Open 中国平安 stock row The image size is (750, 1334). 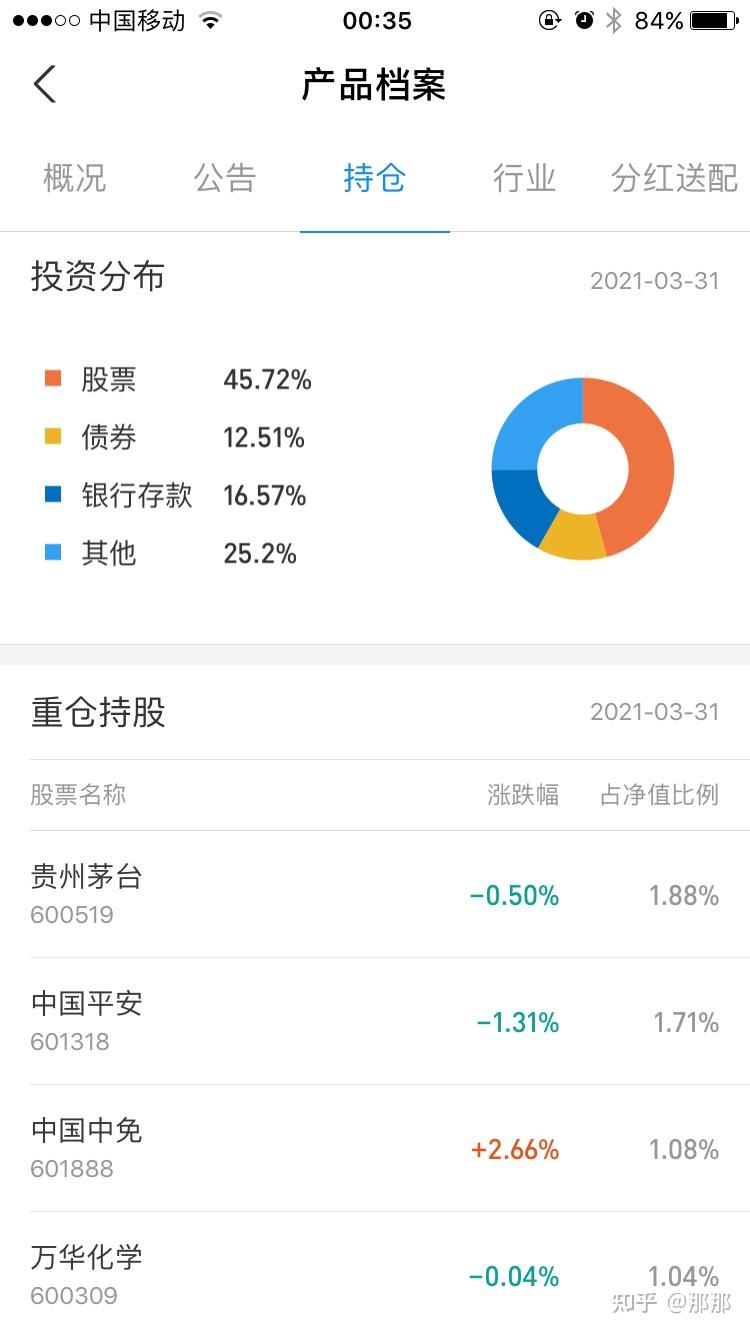375,1021
